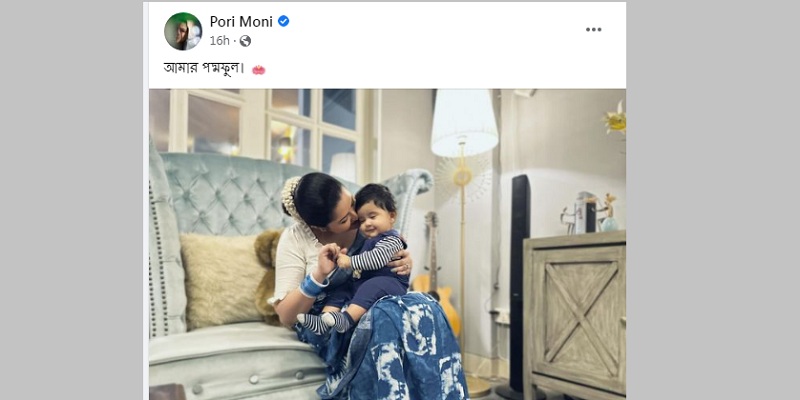
Task: Open the Pori Moni name link
Action: pos(241,21)
